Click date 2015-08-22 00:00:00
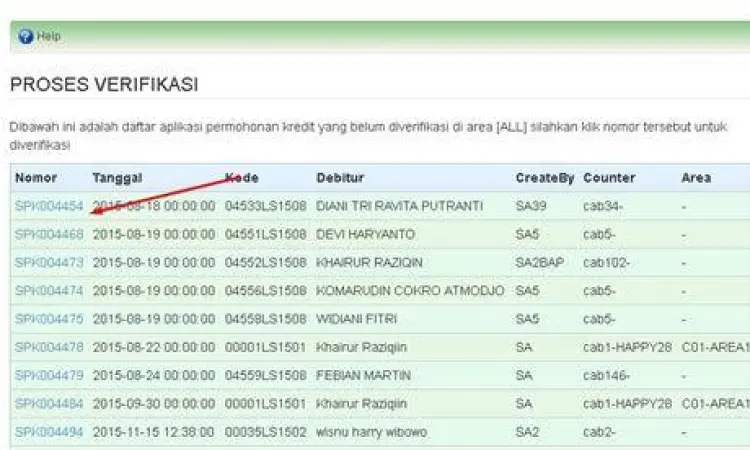The height and width of the screenshot is (450, 750). [154, 347]
